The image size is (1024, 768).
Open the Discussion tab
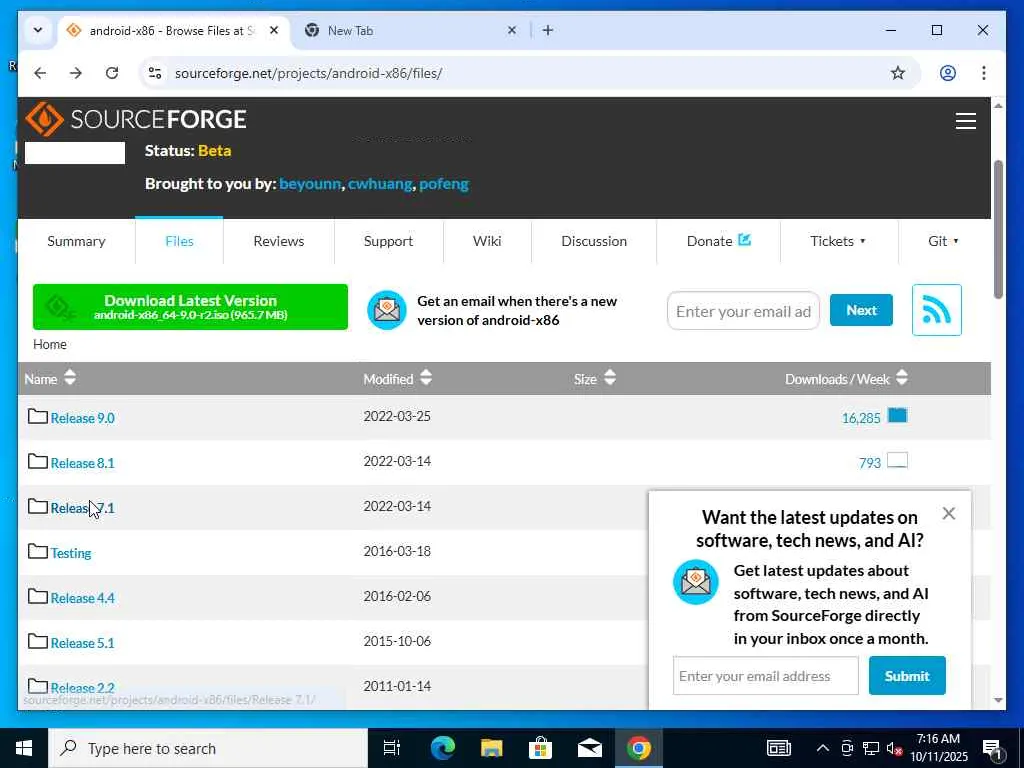(594, 241)
